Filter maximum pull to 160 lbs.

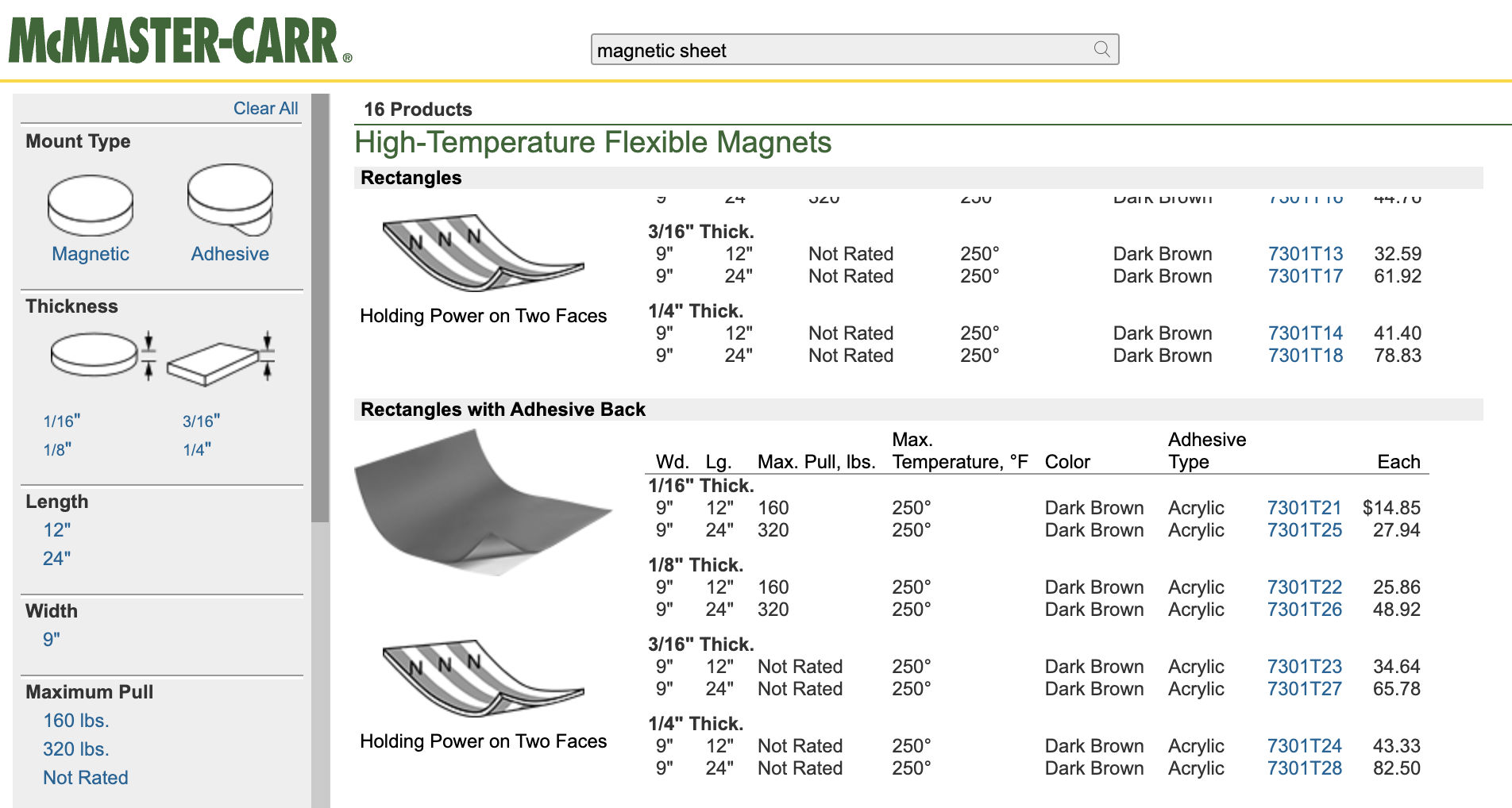(x=76, y=721)
